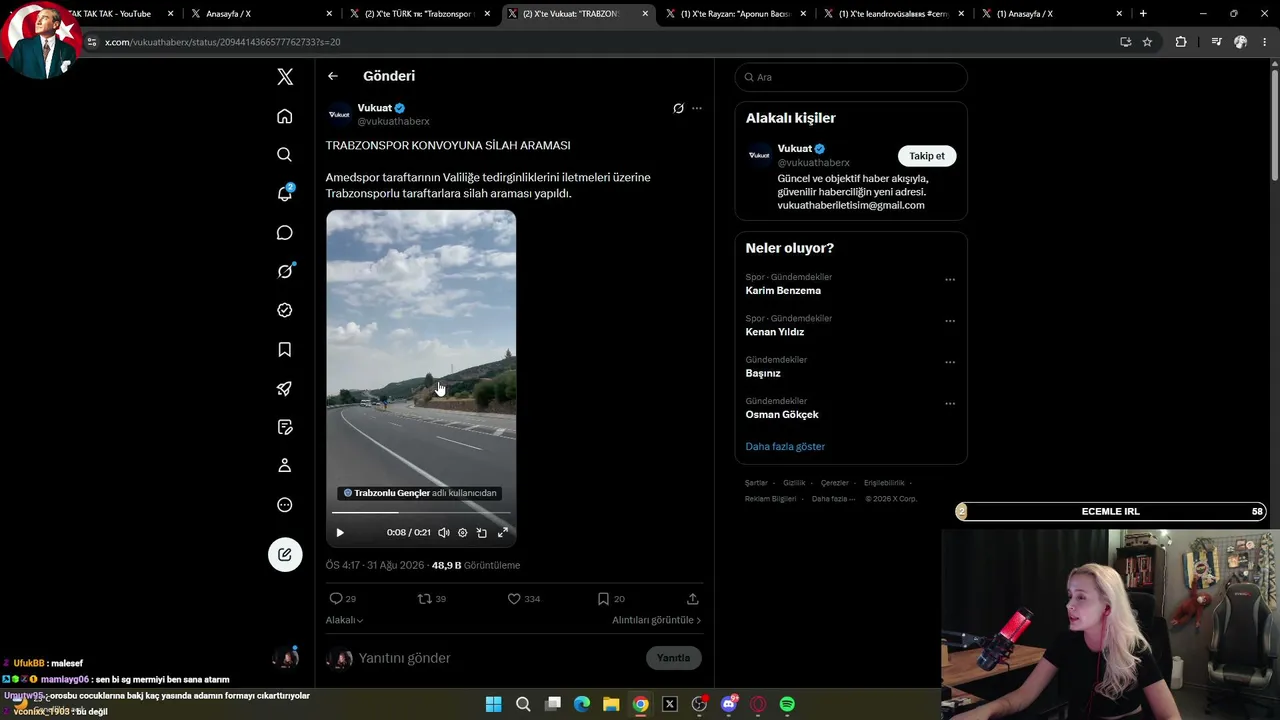Switch to the last Anasayfa / X tab
1280x720 pixels.
[x=1051, y=14]
